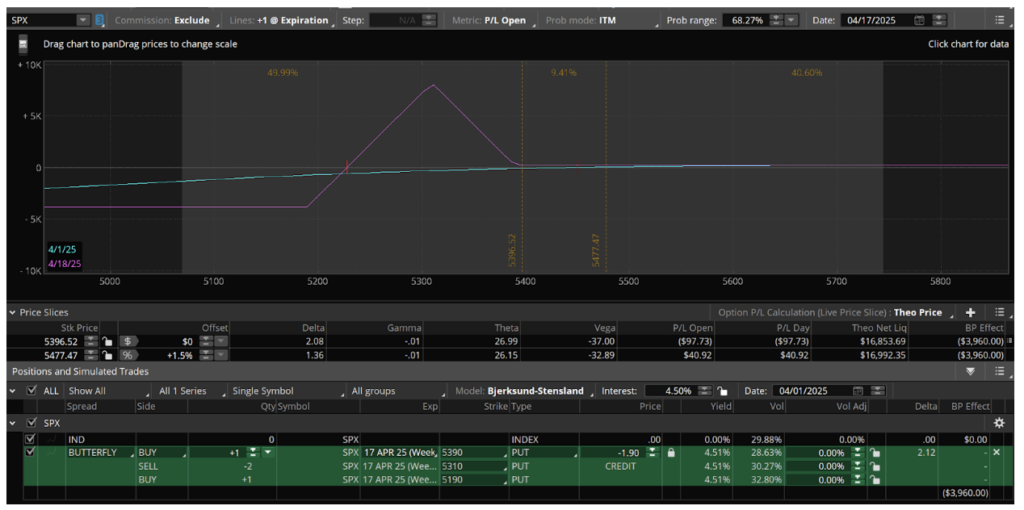
Task: Click the dollar offset mode tag on first slice
Action: click(x=127, y=341)
